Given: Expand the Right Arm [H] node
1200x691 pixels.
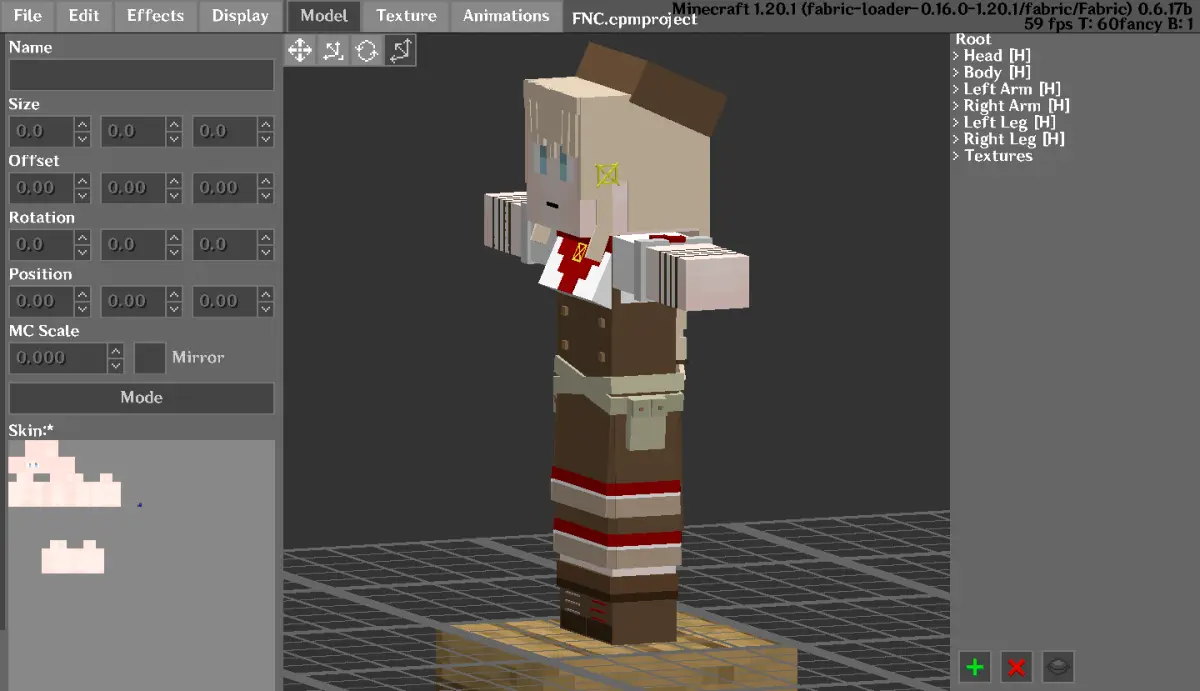Looking at the screenshot, I should click(956, 105).
